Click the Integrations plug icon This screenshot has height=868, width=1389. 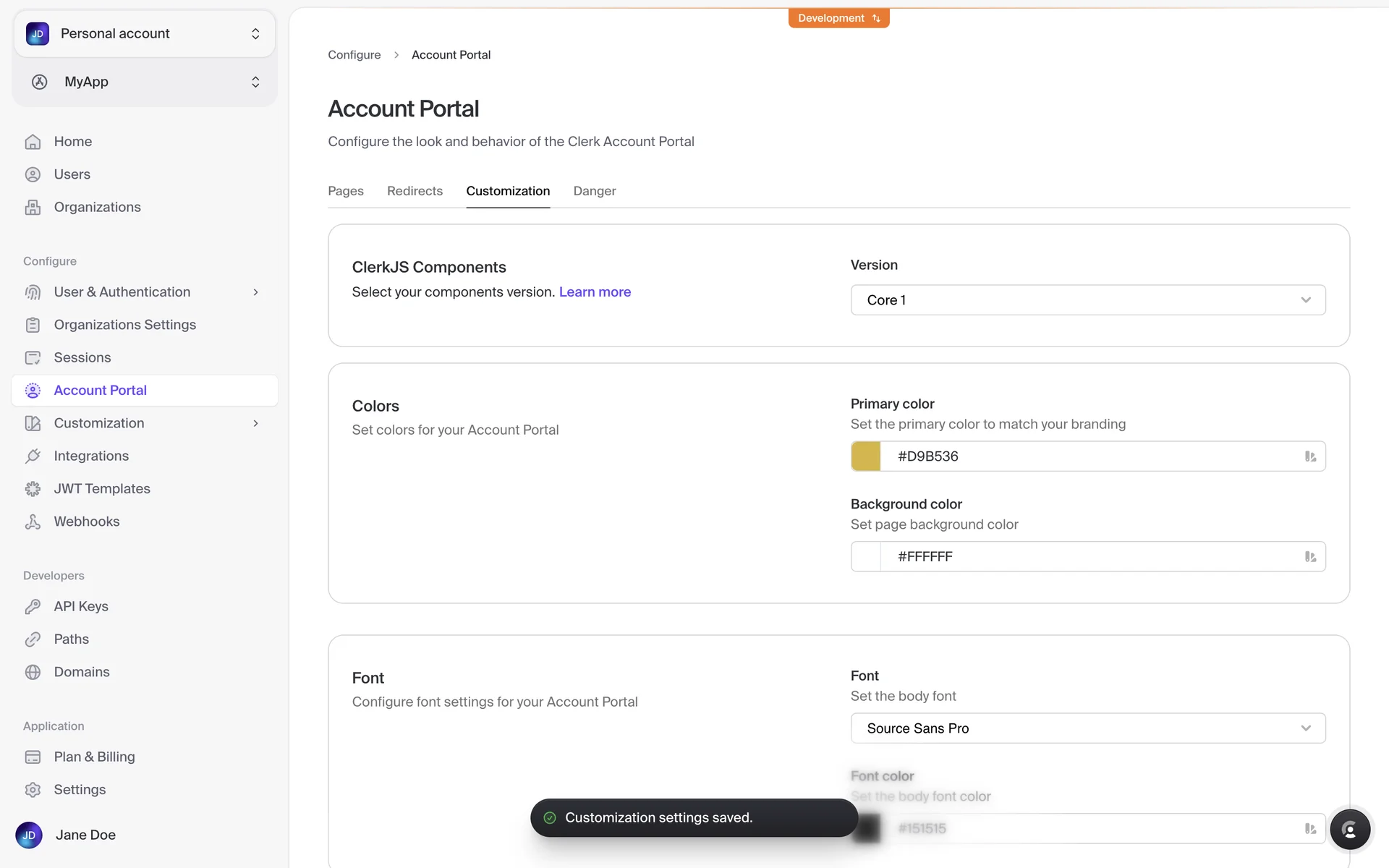[x=33, y=456]
